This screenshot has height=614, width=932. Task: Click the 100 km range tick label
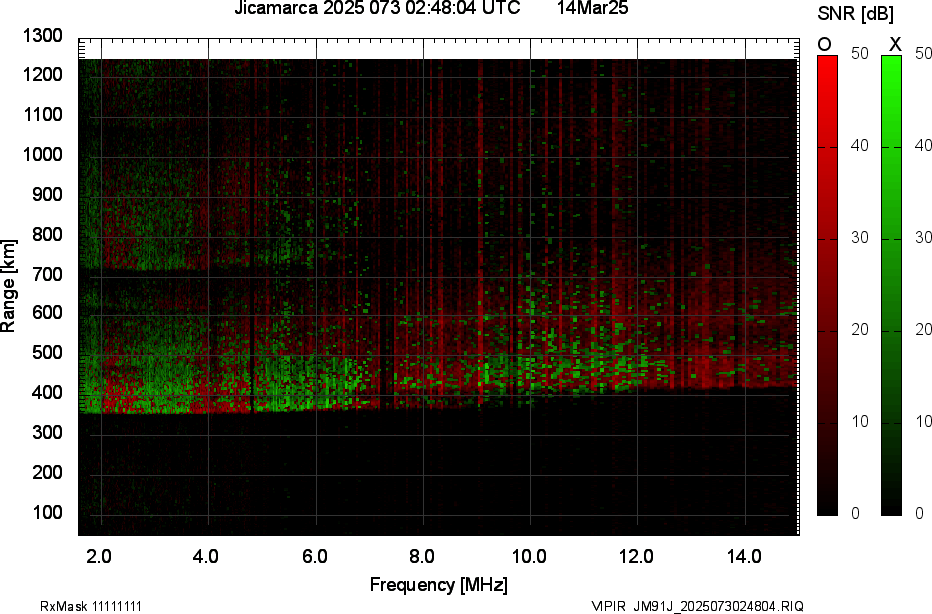tap(46, 512)
